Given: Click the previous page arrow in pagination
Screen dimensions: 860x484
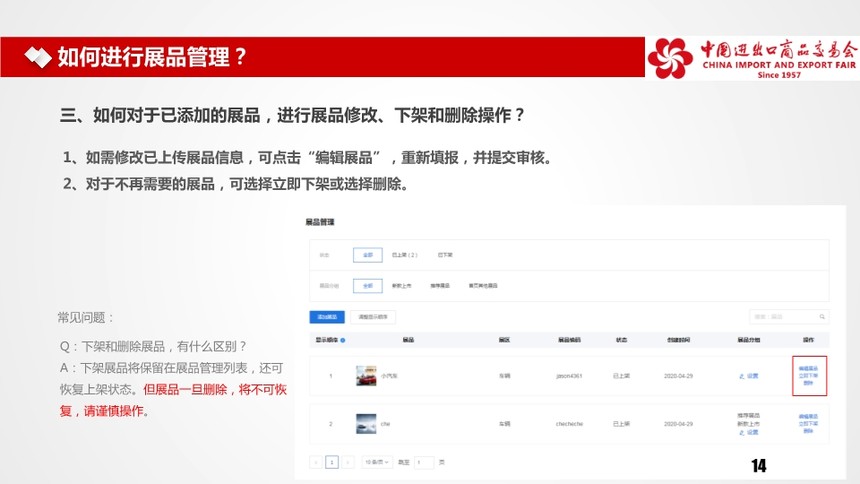Looking at the screenshot, I should click(x=316, y=462).
